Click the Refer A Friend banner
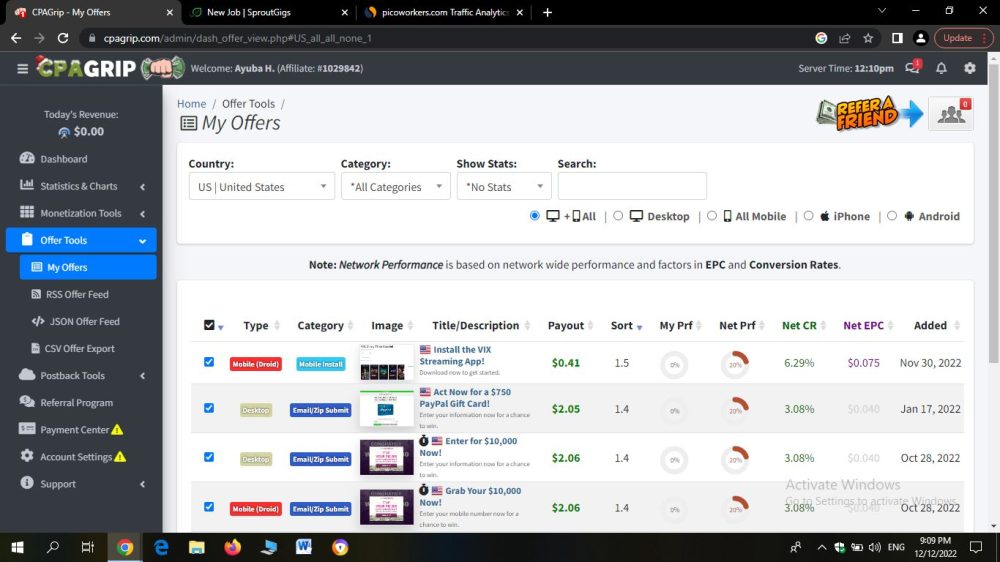Viewport: 1000px width, 562px height. point(870,113)
